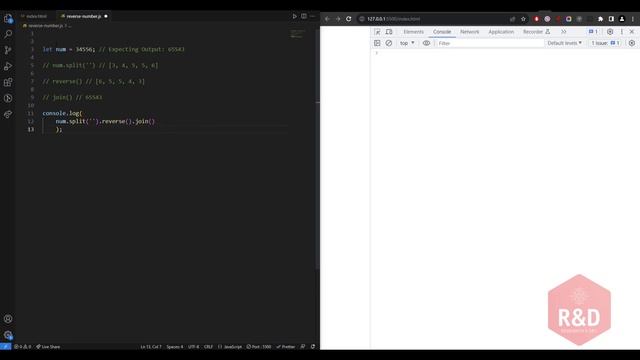The width and height of the screenshot is (640, 360).
Task: Toggle the DevTools device toolbar
Action: 389,32
